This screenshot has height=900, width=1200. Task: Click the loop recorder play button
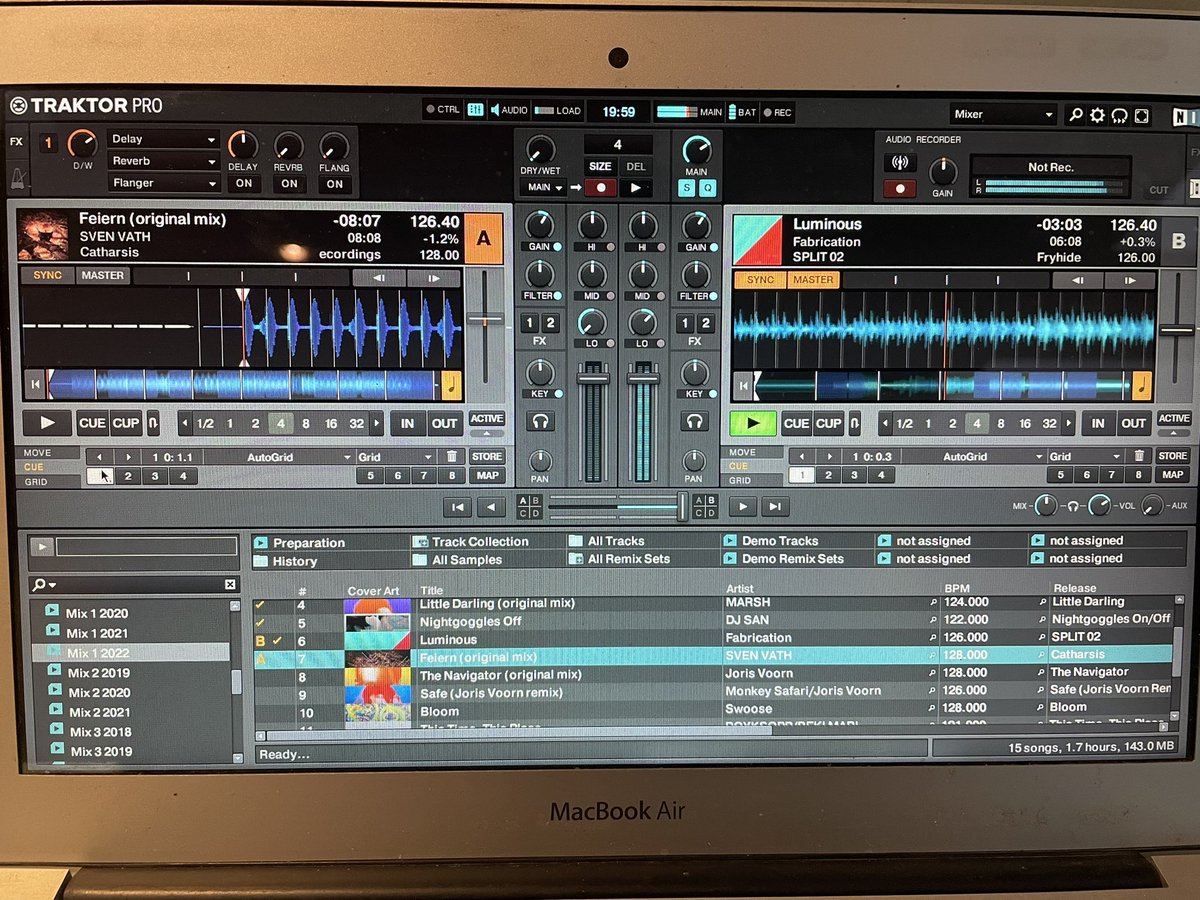(x=635, y=187)
